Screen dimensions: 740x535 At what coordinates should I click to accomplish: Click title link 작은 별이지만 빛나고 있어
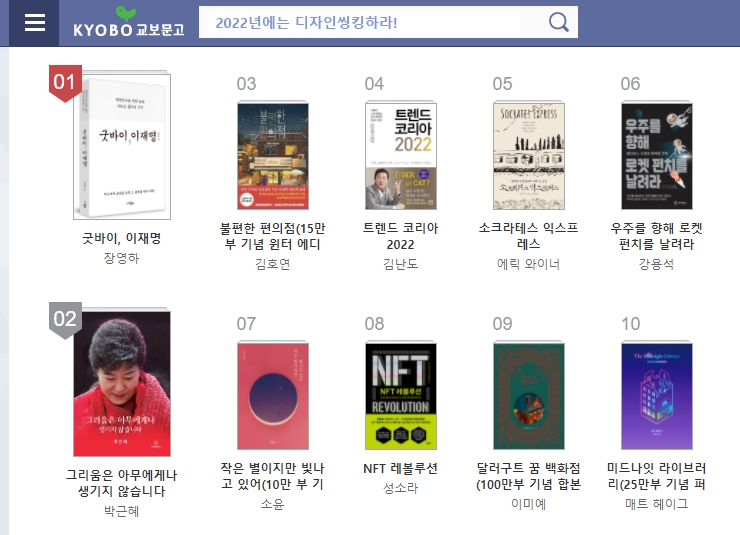click(273, 476)
